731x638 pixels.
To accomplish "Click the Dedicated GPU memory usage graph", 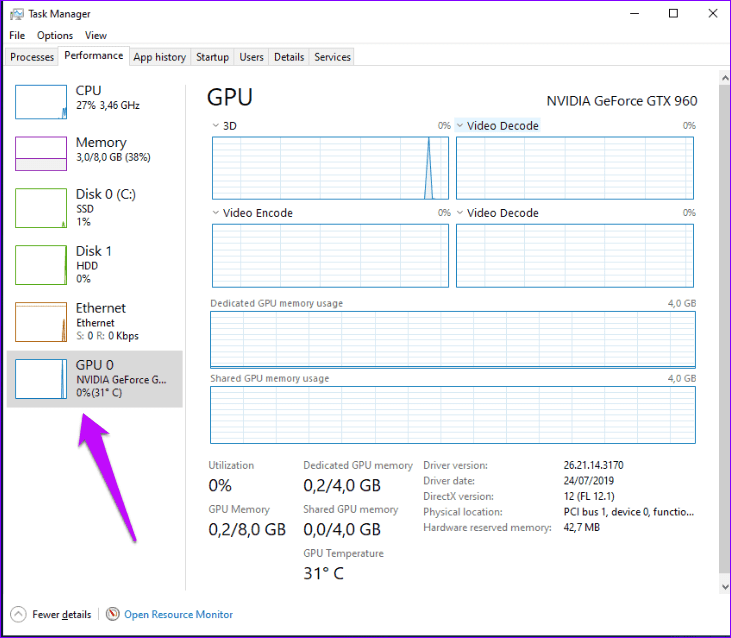I will coord(453,340).
